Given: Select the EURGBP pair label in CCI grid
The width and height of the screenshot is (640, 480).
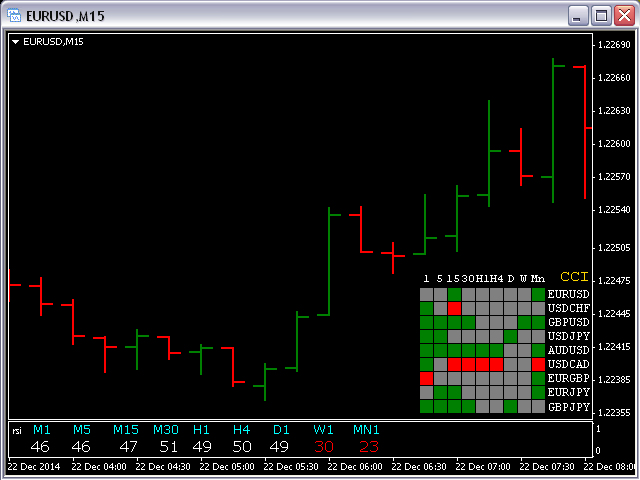Looking at the screenshot, I should click(x=569, y=378).
